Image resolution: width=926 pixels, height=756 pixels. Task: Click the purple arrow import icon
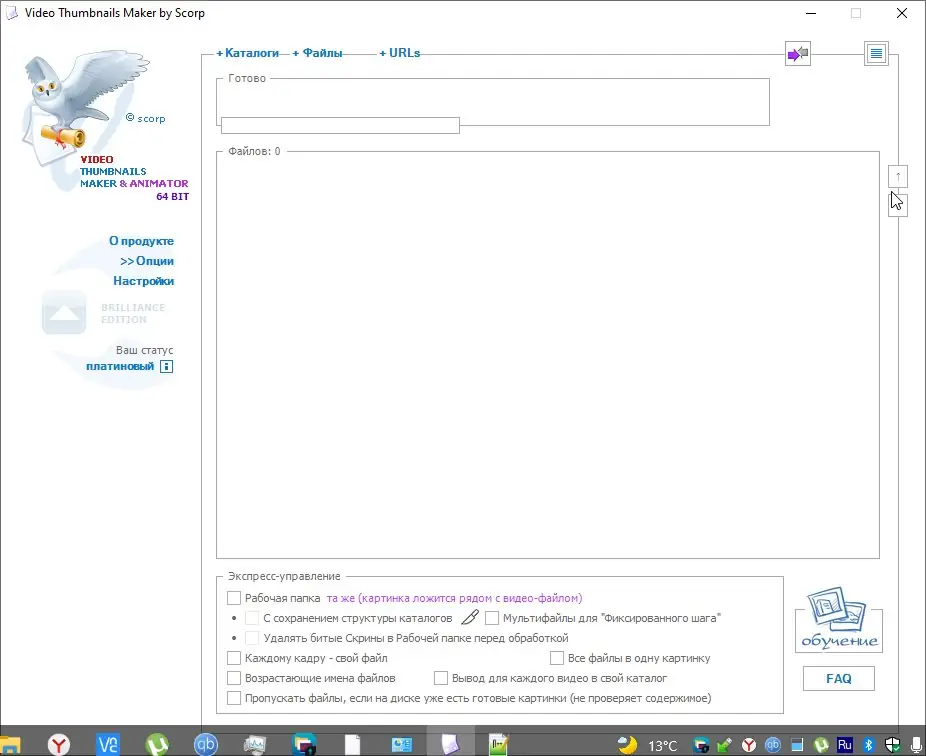coord(798,54)
